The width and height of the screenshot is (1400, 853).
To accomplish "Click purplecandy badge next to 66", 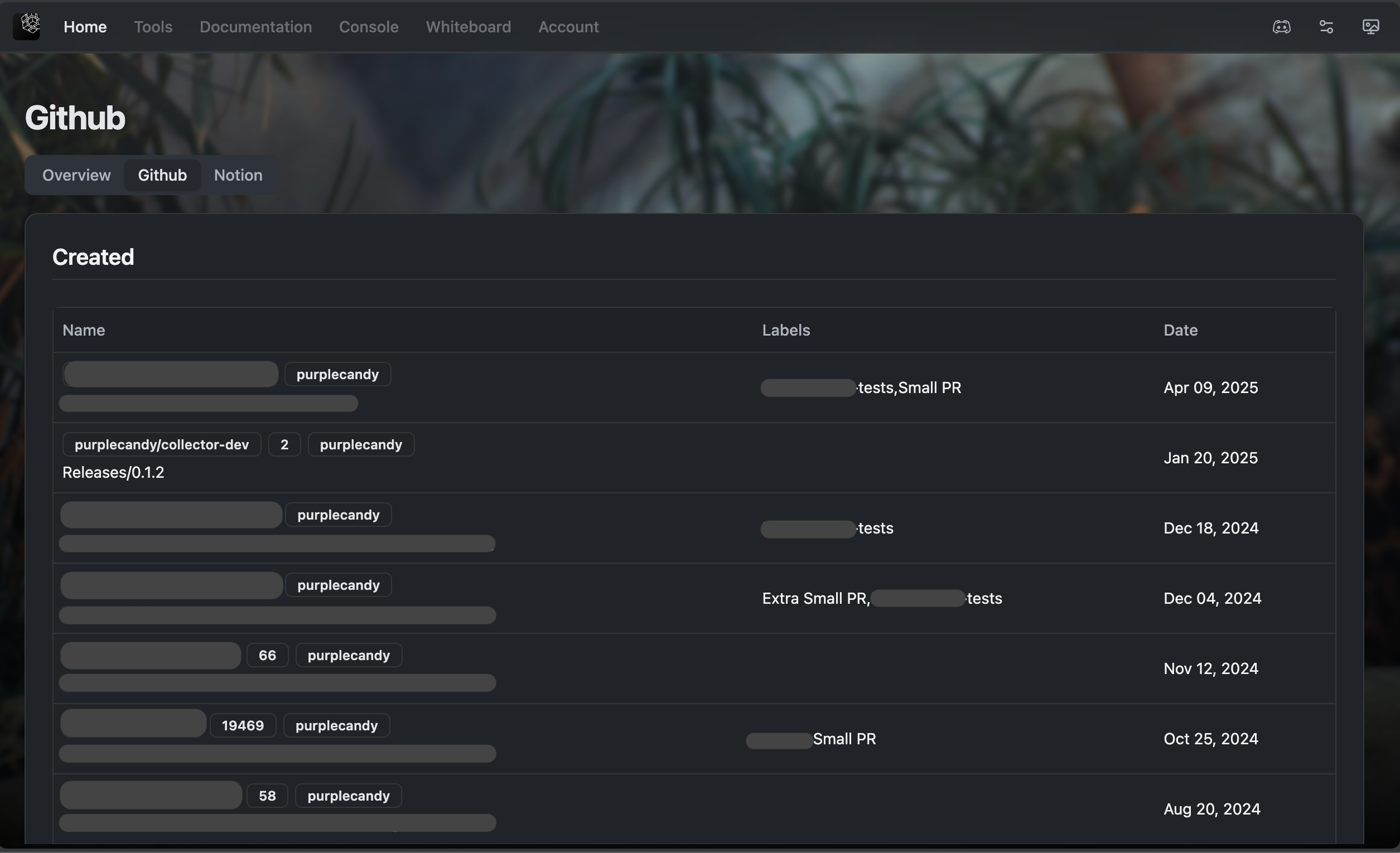I will 349,656.
